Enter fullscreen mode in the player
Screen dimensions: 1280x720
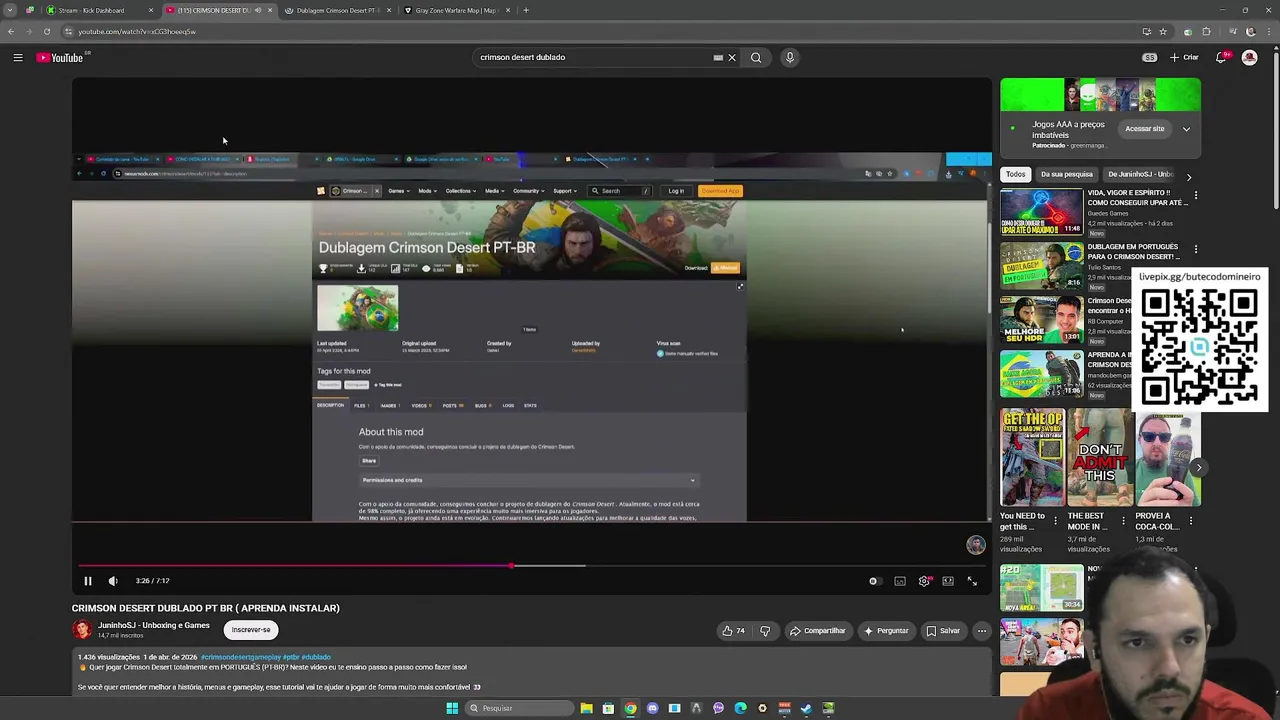coord(972,581)
